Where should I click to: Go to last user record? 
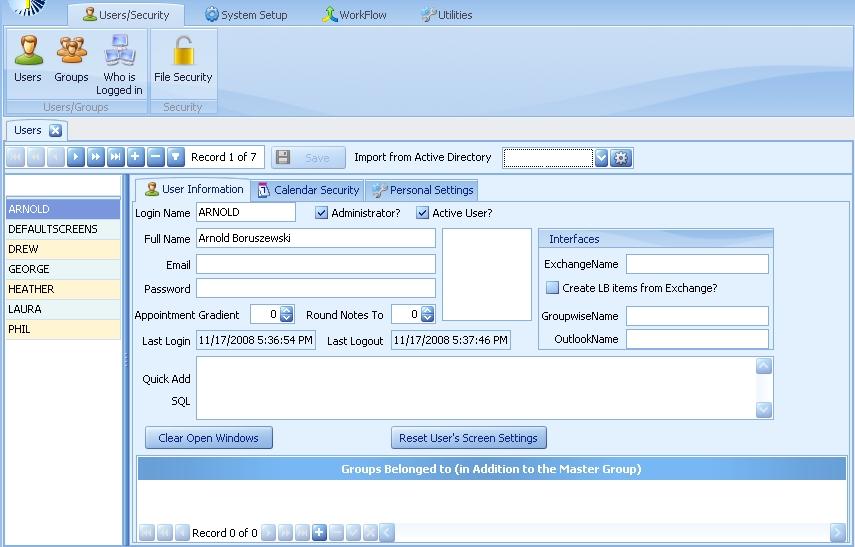click(116, 157)
